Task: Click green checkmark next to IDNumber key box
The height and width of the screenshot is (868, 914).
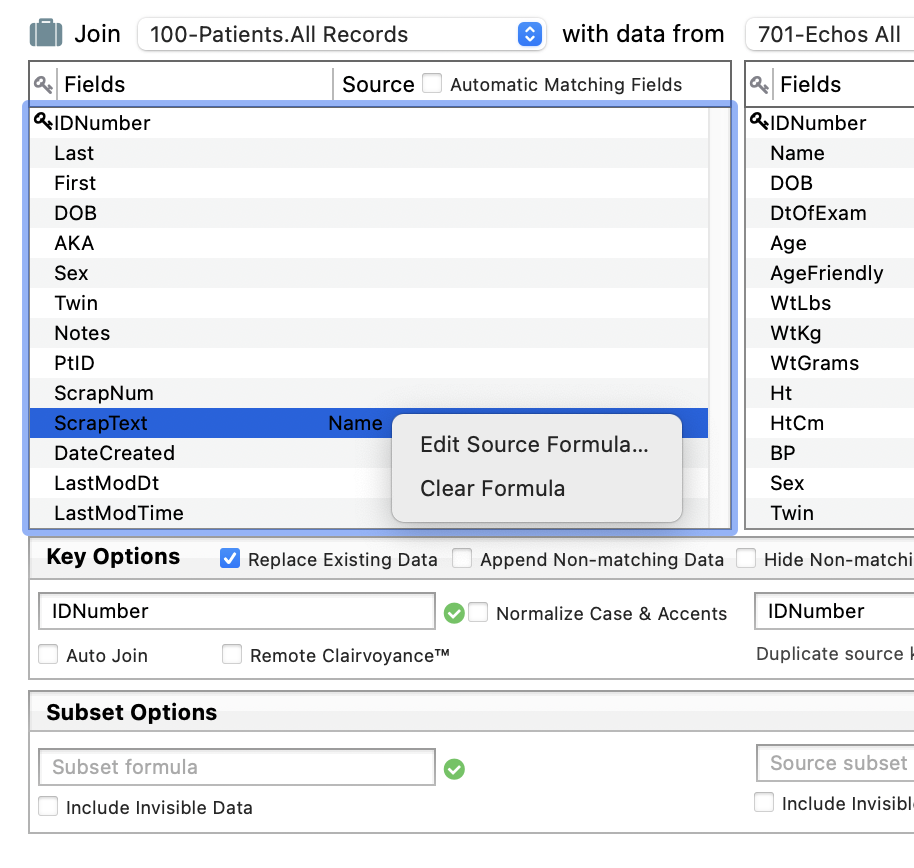Action: tap(454, 612)
